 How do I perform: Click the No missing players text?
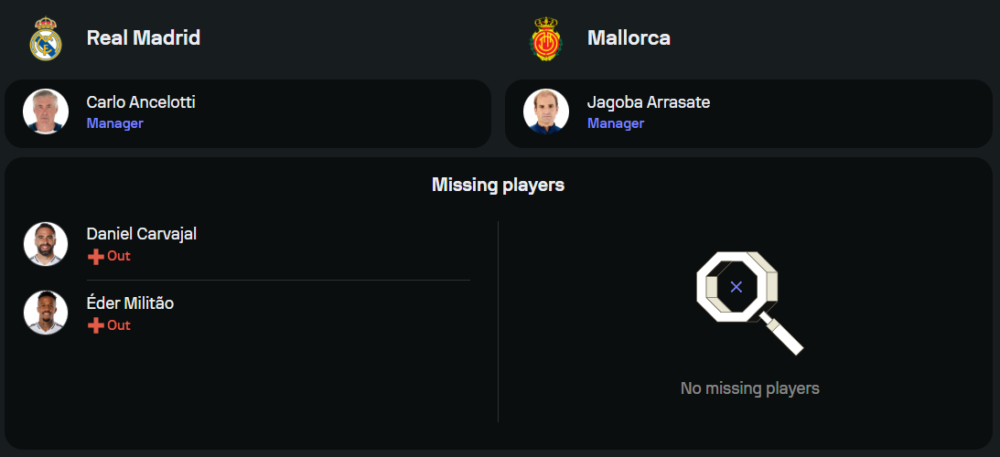point(749,388)
